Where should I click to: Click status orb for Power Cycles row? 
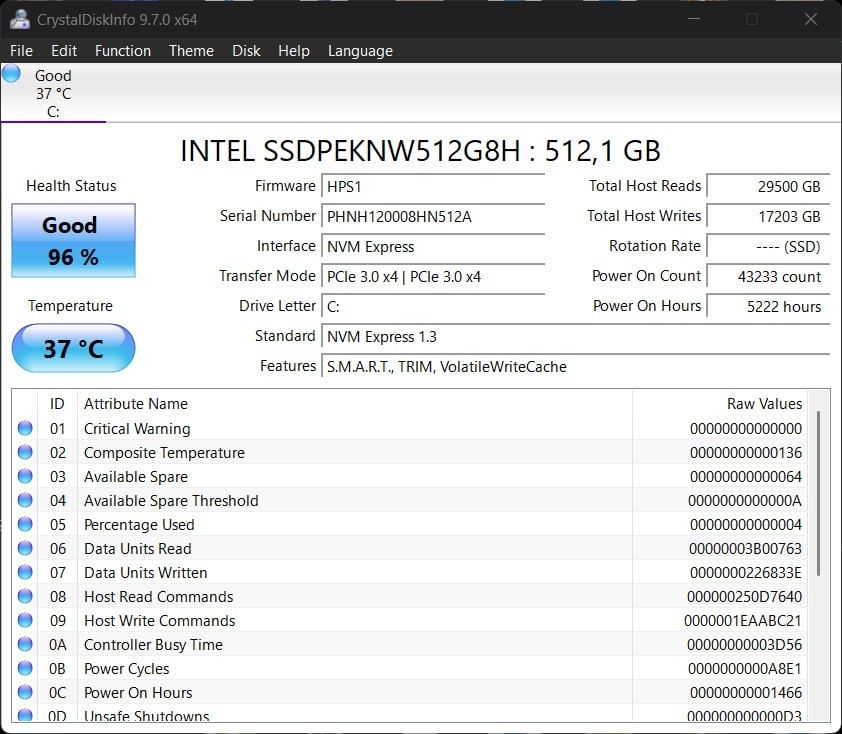[25, 668]
